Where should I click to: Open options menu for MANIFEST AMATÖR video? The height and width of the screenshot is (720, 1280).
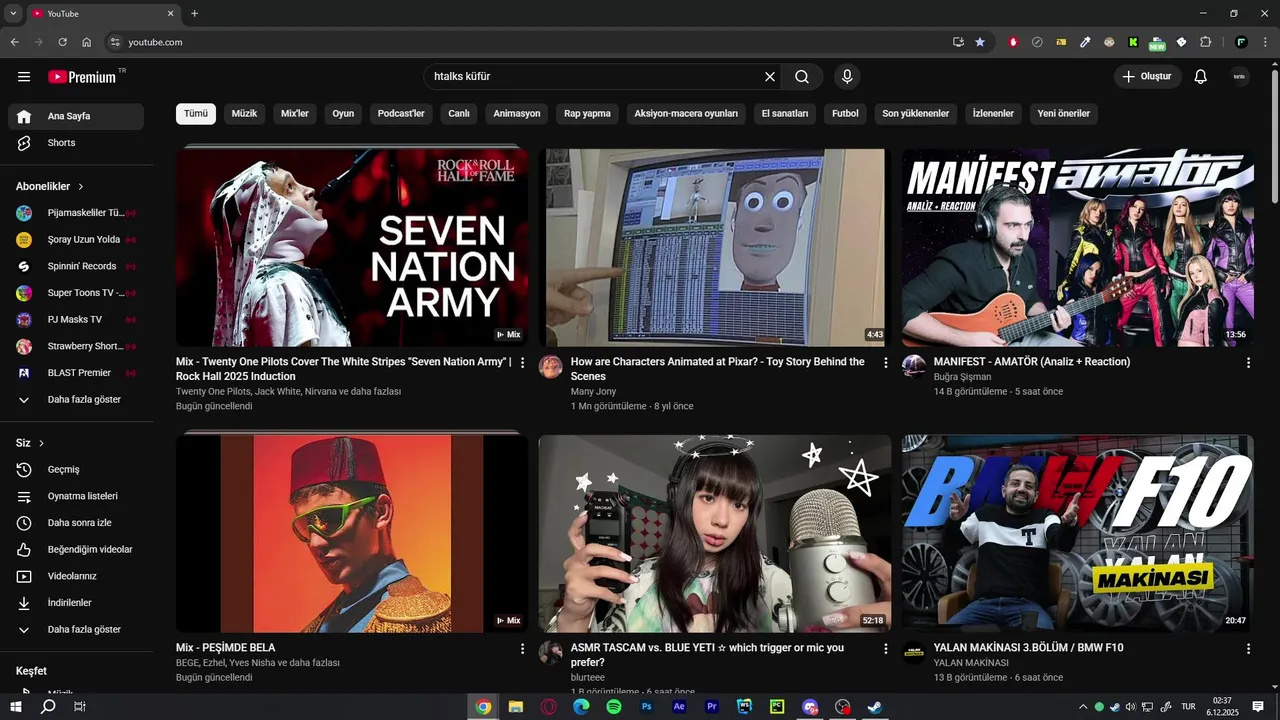click(x=1248, y=363)
